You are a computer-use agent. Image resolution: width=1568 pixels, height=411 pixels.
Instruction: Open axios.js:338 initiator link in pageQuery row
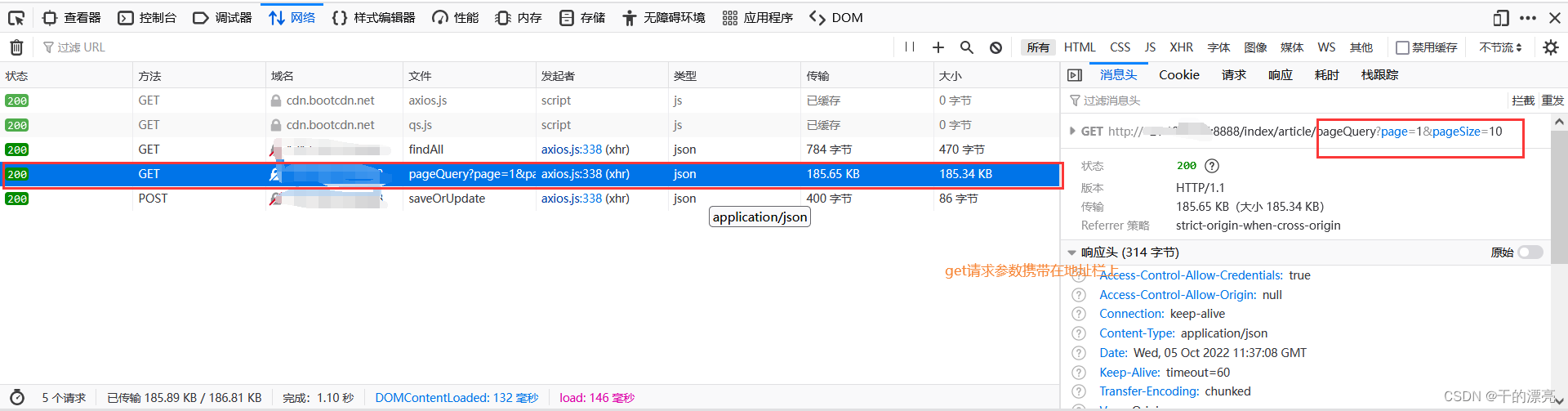pyautogui.click(x=572, y=174)
